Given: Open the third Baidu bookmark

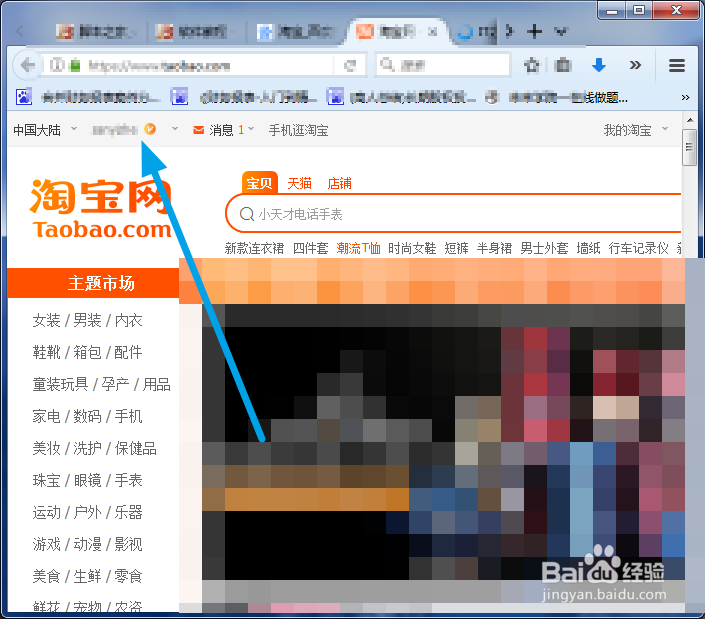Looking at the screenshot, I should click(401, 97).
